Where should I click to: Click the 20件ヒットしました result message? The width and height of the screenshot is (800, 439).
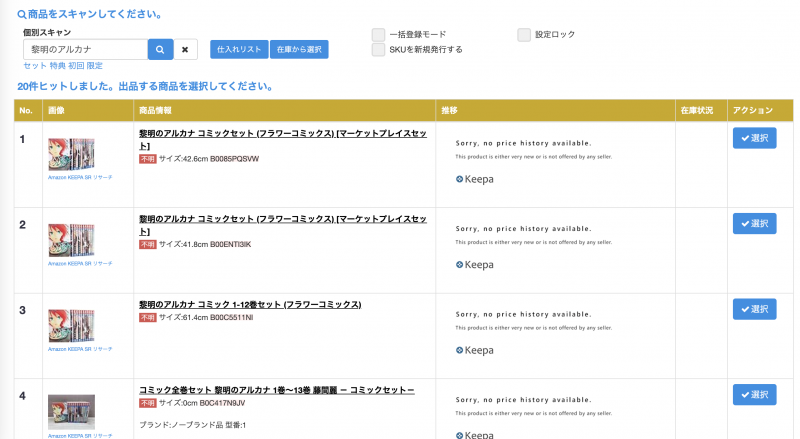145,86
